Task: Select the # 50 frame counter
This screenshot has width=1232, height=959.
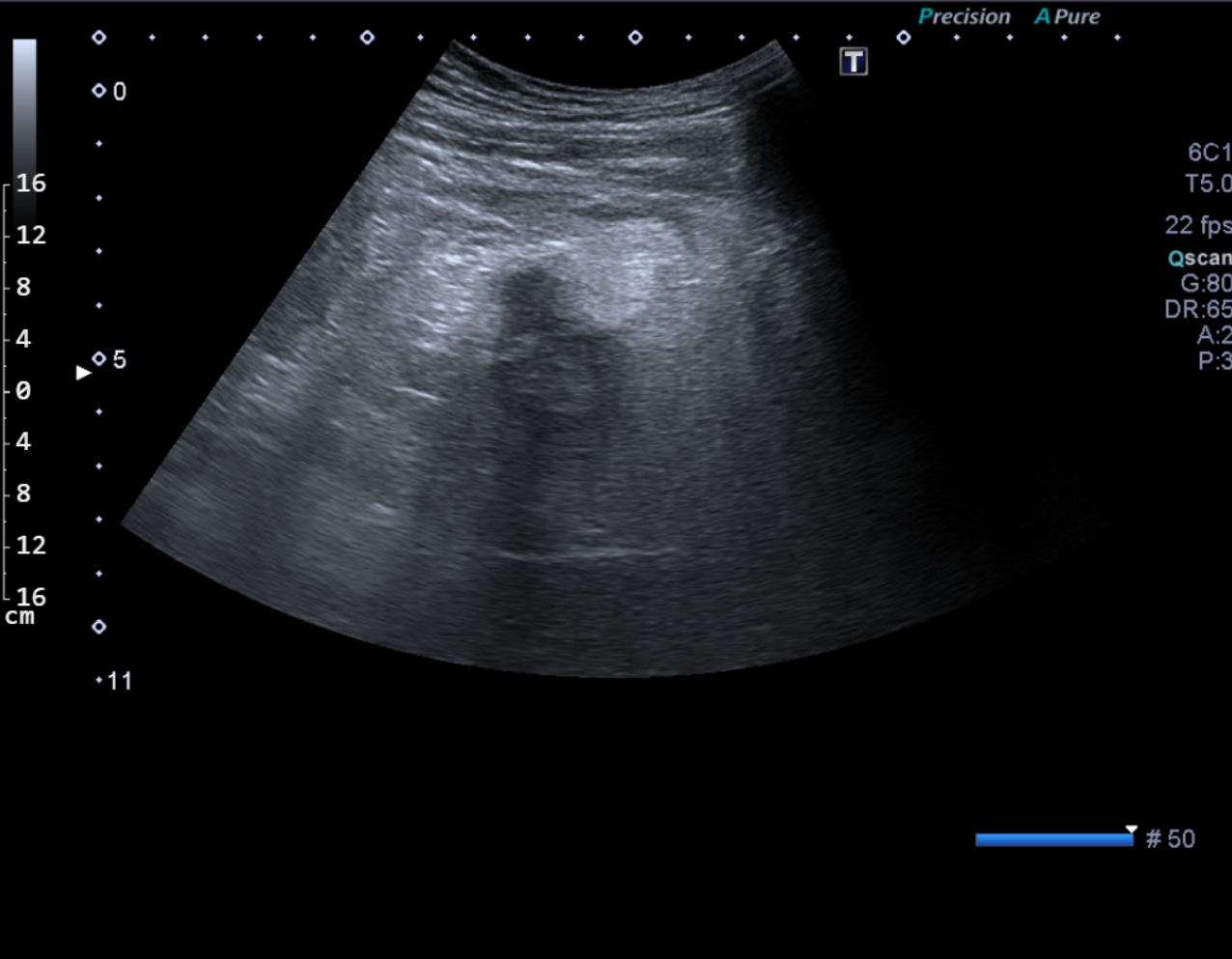Action: point(1170,839)
